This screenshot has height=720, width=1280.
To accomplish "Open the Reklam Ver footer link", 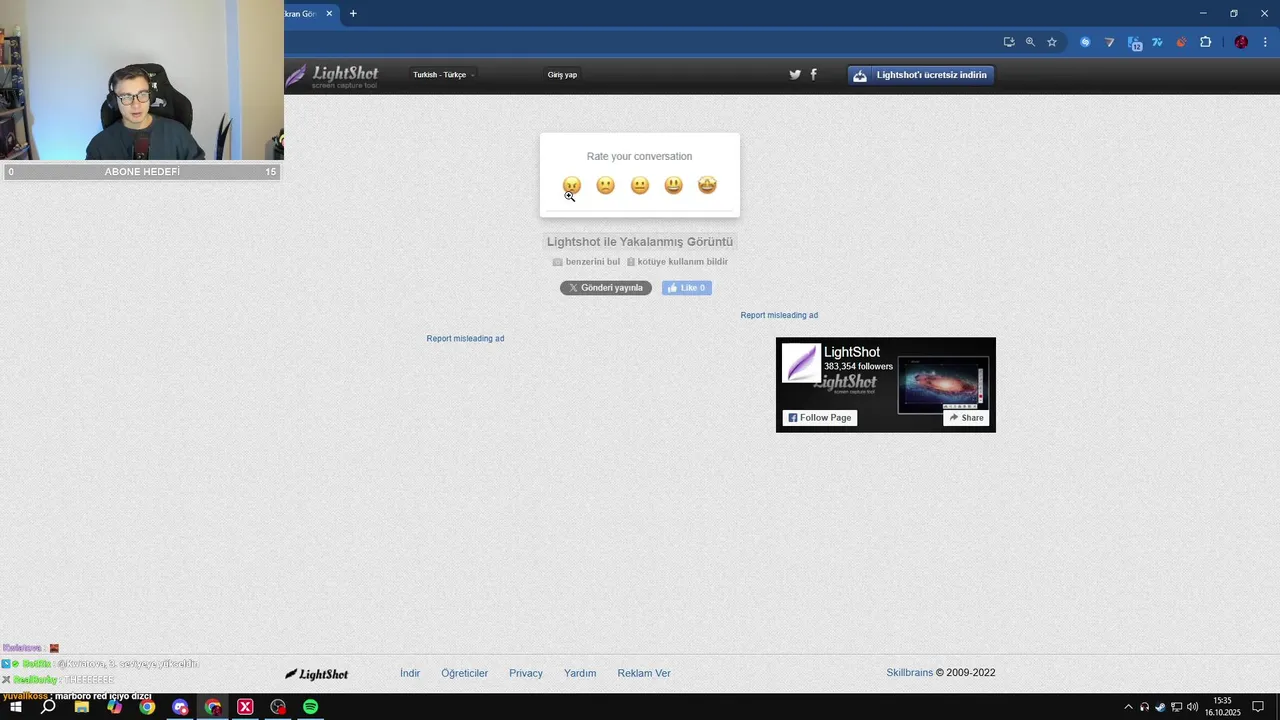I will [644, 673].
